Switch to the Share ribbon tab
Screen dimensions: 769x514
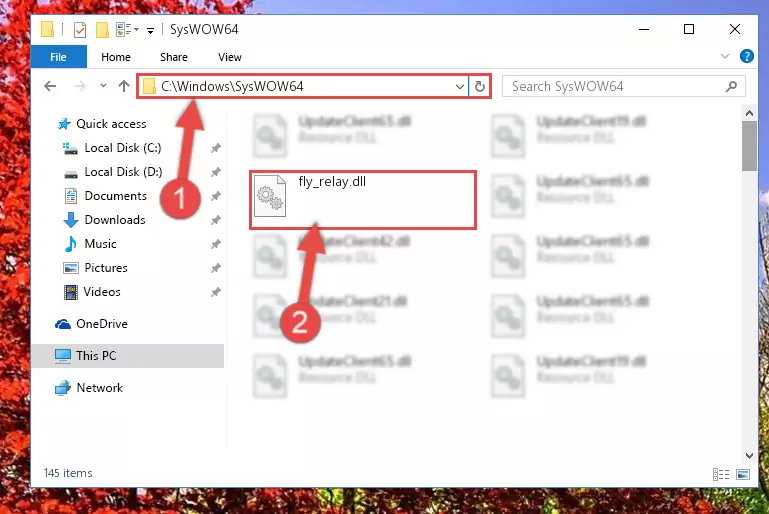pos(174,57)
